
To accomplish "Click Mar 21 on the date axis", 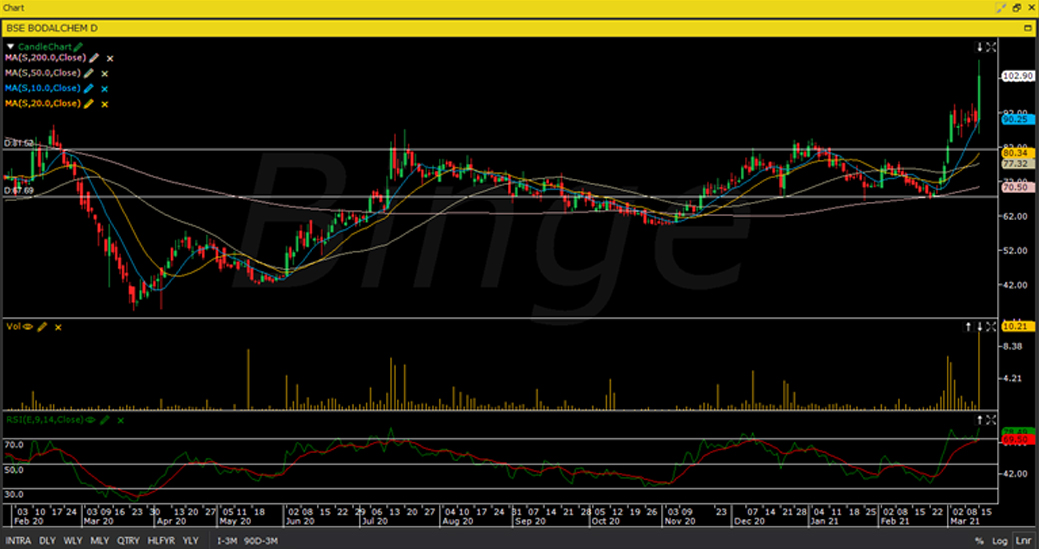I will (965, 522).
